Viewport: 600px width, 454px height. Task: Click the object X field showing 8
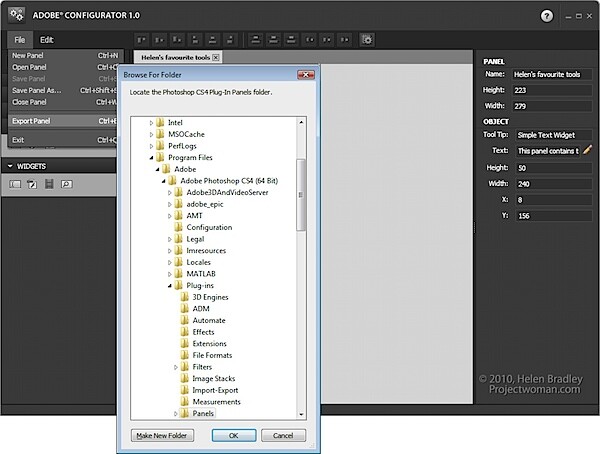pos(554,200)
